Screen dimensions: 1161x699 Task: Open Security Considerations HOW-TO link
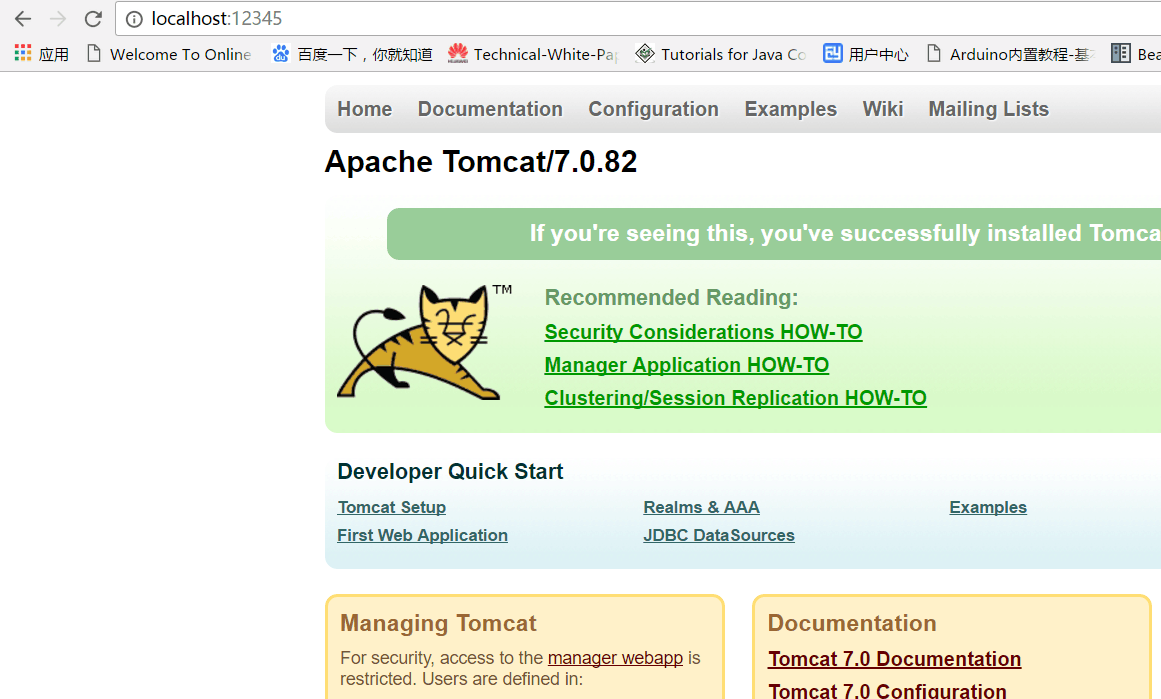point(703,332)
